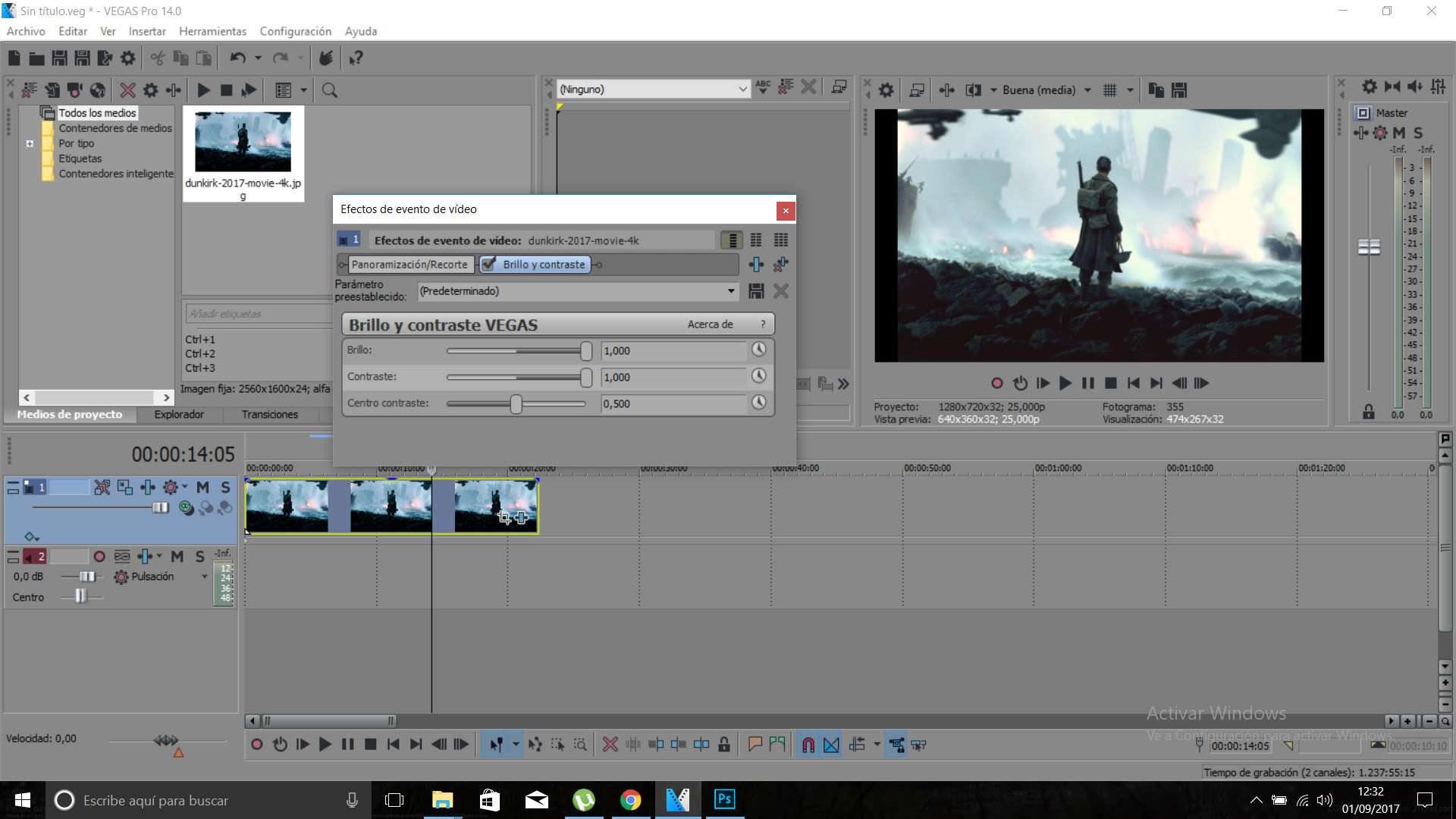Open undo history dropdown arrow
Viewport: 1456px width, 819px height.
[258, 58]
